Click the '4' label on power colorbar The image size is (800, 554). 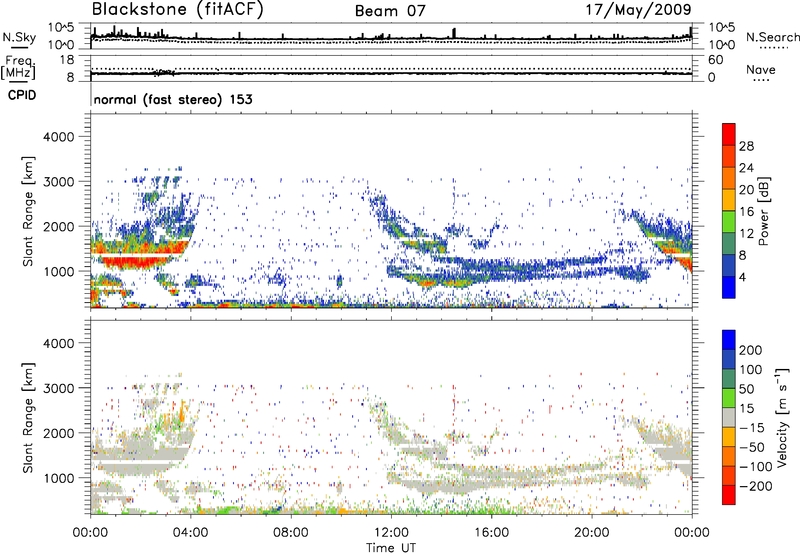pos(743,277)
